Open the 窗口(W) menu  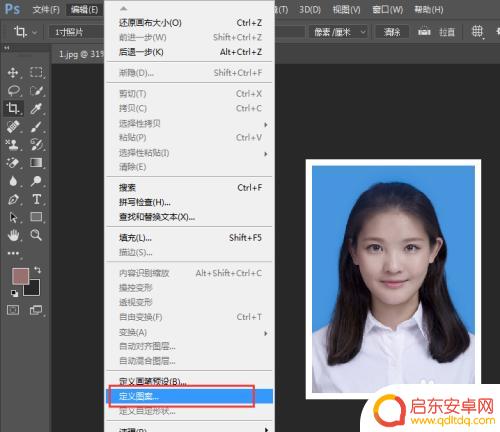pyautogui.click(x=387, y=10)
